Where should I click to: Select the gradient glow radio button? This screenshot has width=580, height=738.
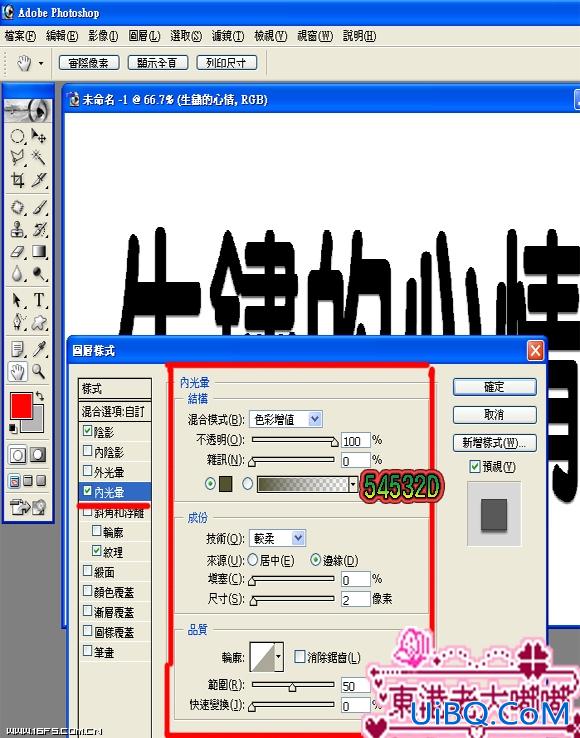tap(248, 483)
